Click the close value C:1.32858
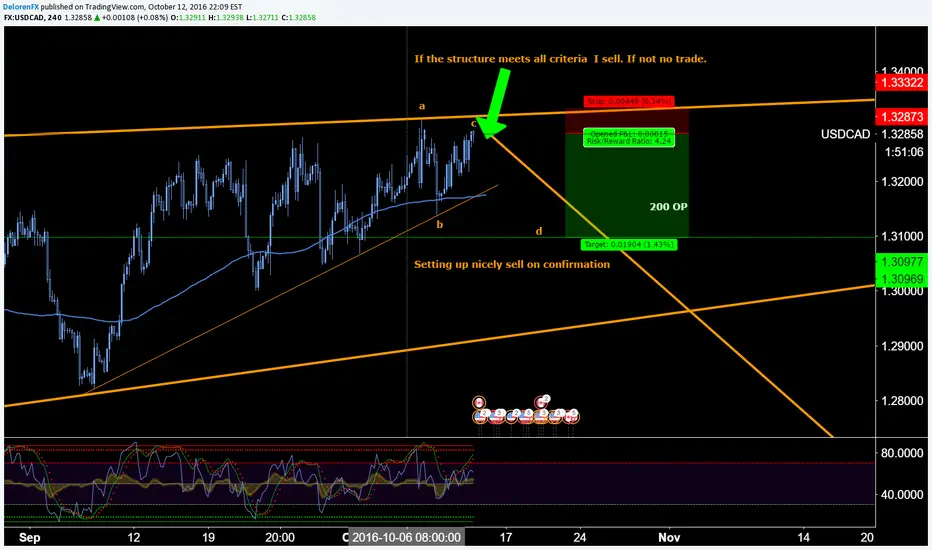 click(x=299, y=17)
